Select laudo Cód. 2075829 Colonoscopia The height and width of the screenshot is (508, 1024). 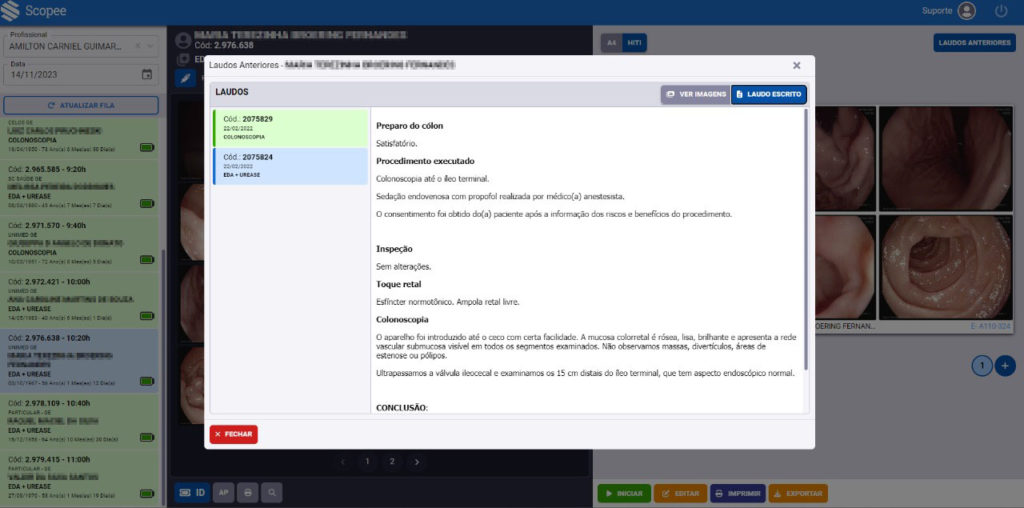click(291, 128)
